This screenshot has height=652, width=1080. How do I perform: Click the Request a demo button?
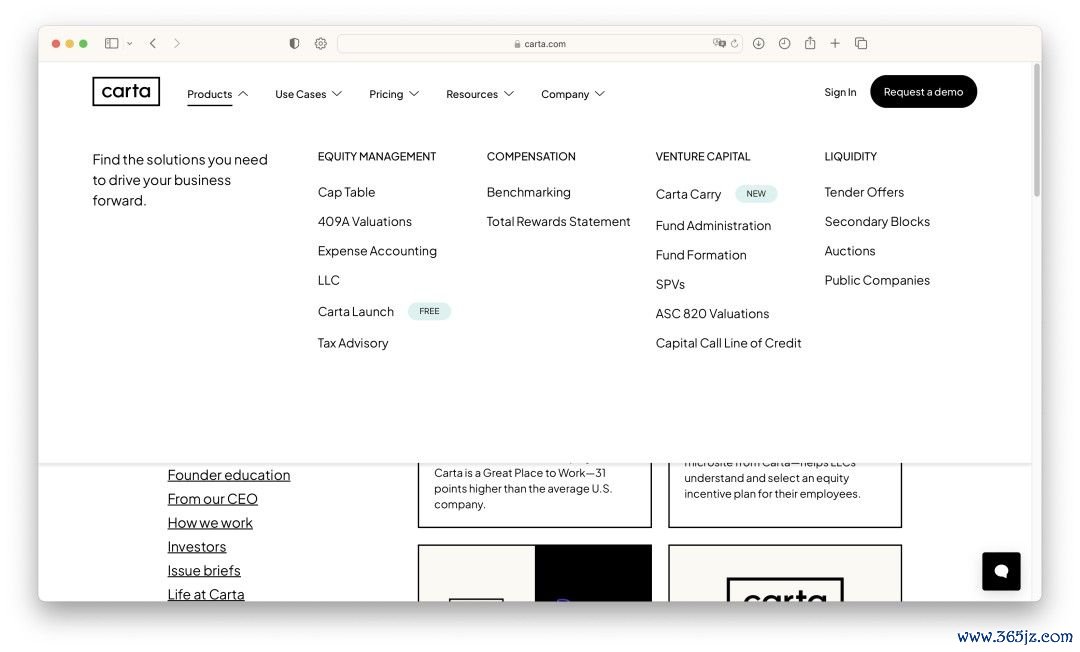tap(923, 92)
